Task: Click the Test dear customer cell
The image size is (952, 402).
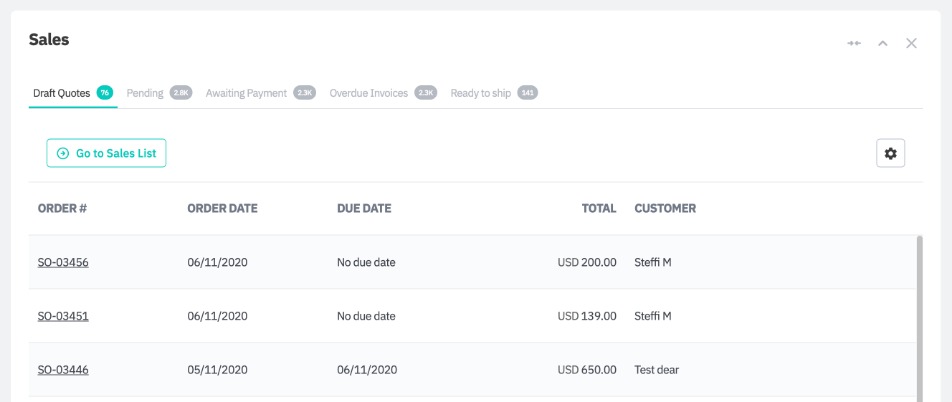Action: coord(657,370)
